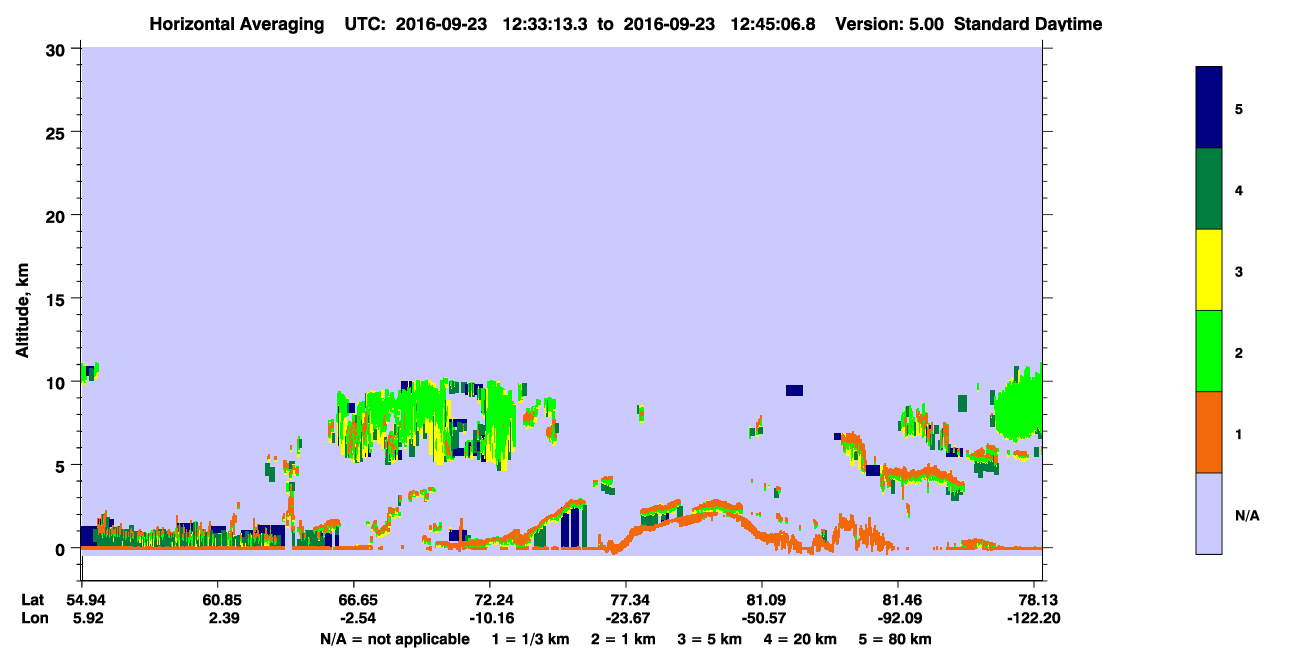The height and width of the screenshot is (667, 1300).
Task: Click the 'Lat' row label
Action: [x=32, y=600]
